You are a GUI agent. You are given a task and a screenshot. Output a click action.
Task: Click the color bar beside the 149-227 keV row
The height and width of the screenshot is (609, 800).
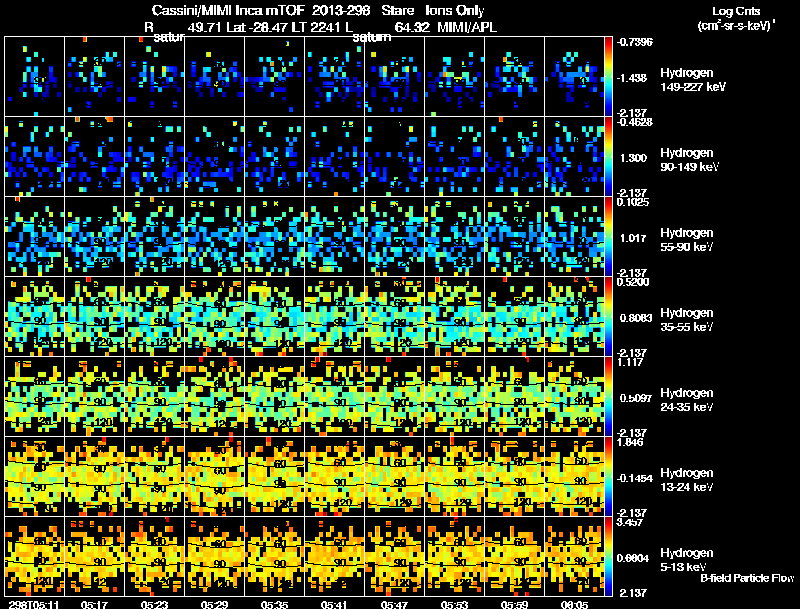(608, 77)
